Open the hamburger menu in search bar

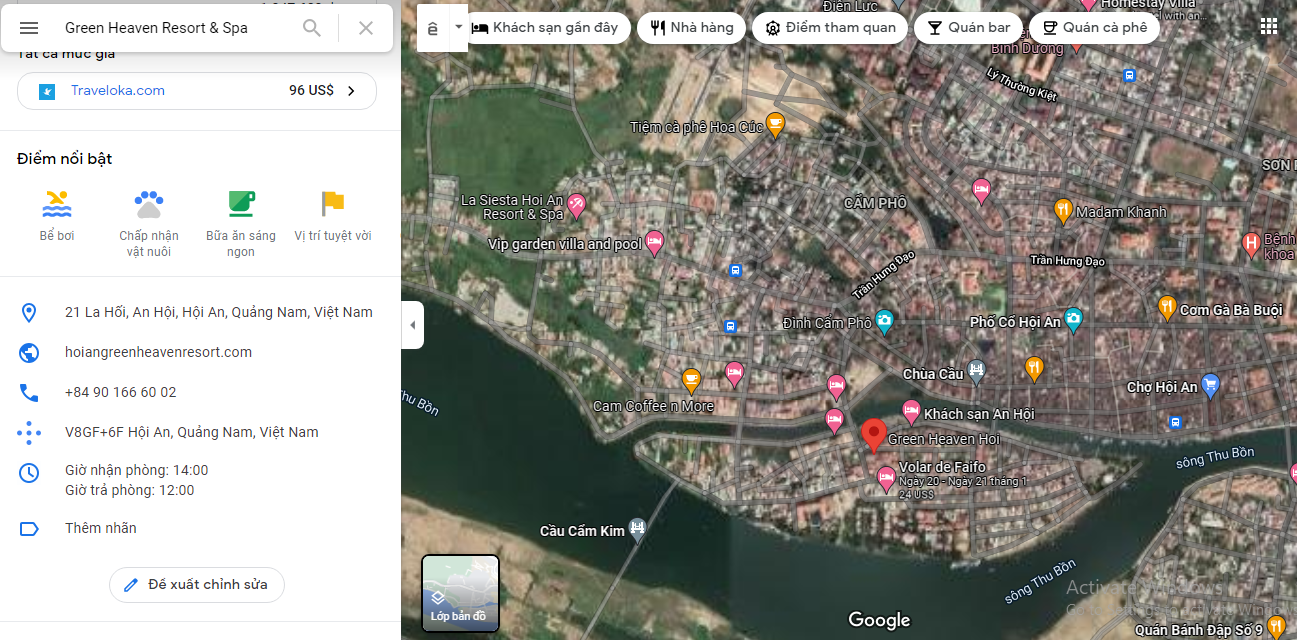tap(29, 28)
